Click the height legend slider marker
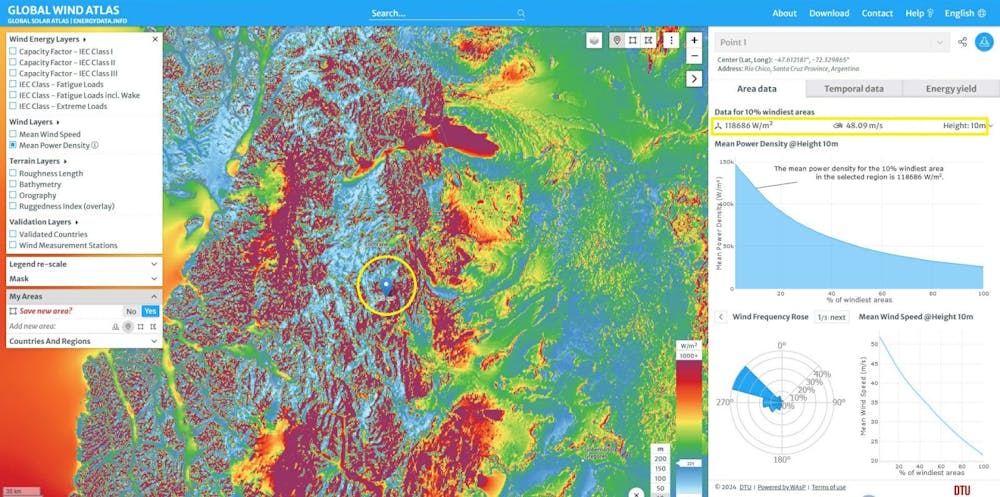 (689, 464)
